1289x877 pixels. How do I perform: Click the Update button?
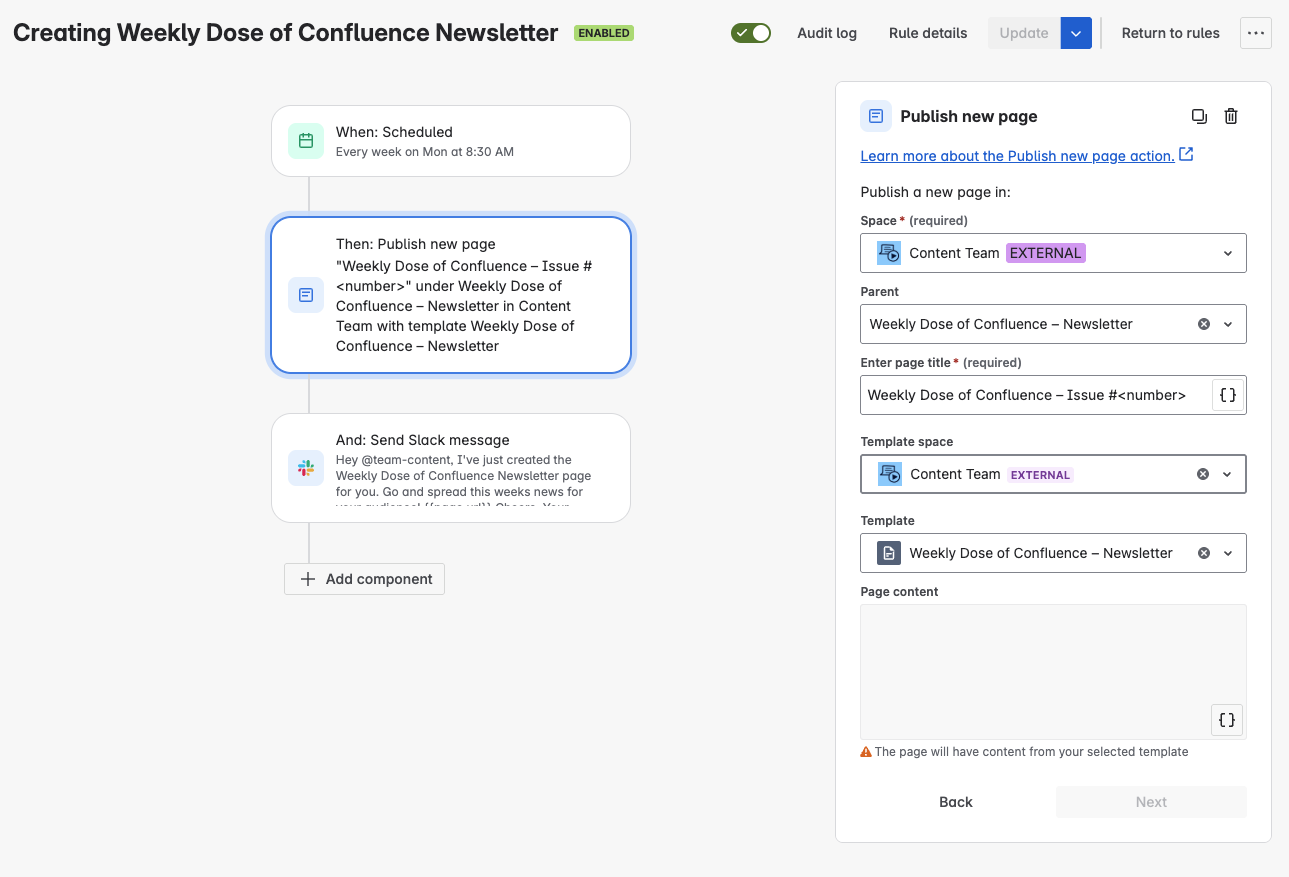tap(1024, 33)
